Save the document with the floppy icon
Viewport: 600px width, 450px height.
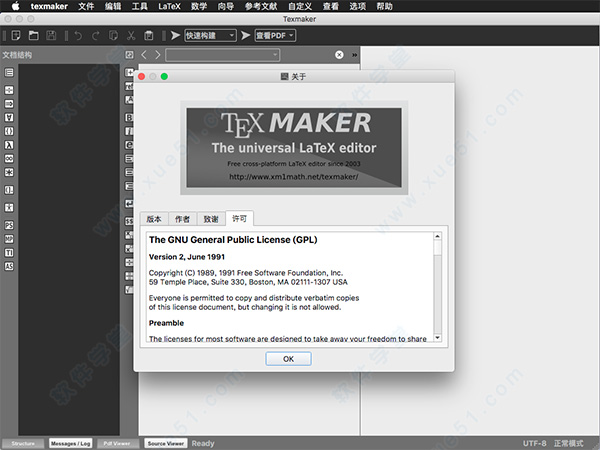tap(51, 36)
